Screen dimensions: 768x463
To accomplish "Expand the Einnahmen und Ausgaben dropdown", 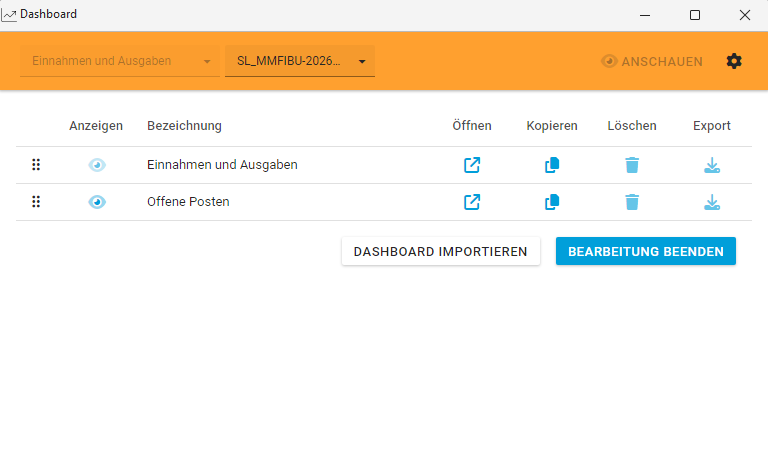I will pos(120,61).
